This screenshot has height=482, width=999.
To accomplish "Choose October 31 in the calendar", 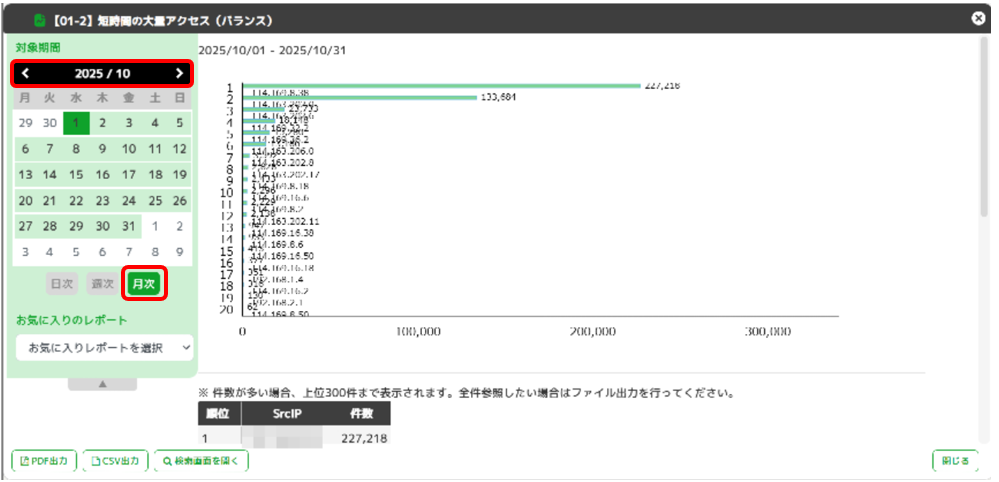I will 128,226.
